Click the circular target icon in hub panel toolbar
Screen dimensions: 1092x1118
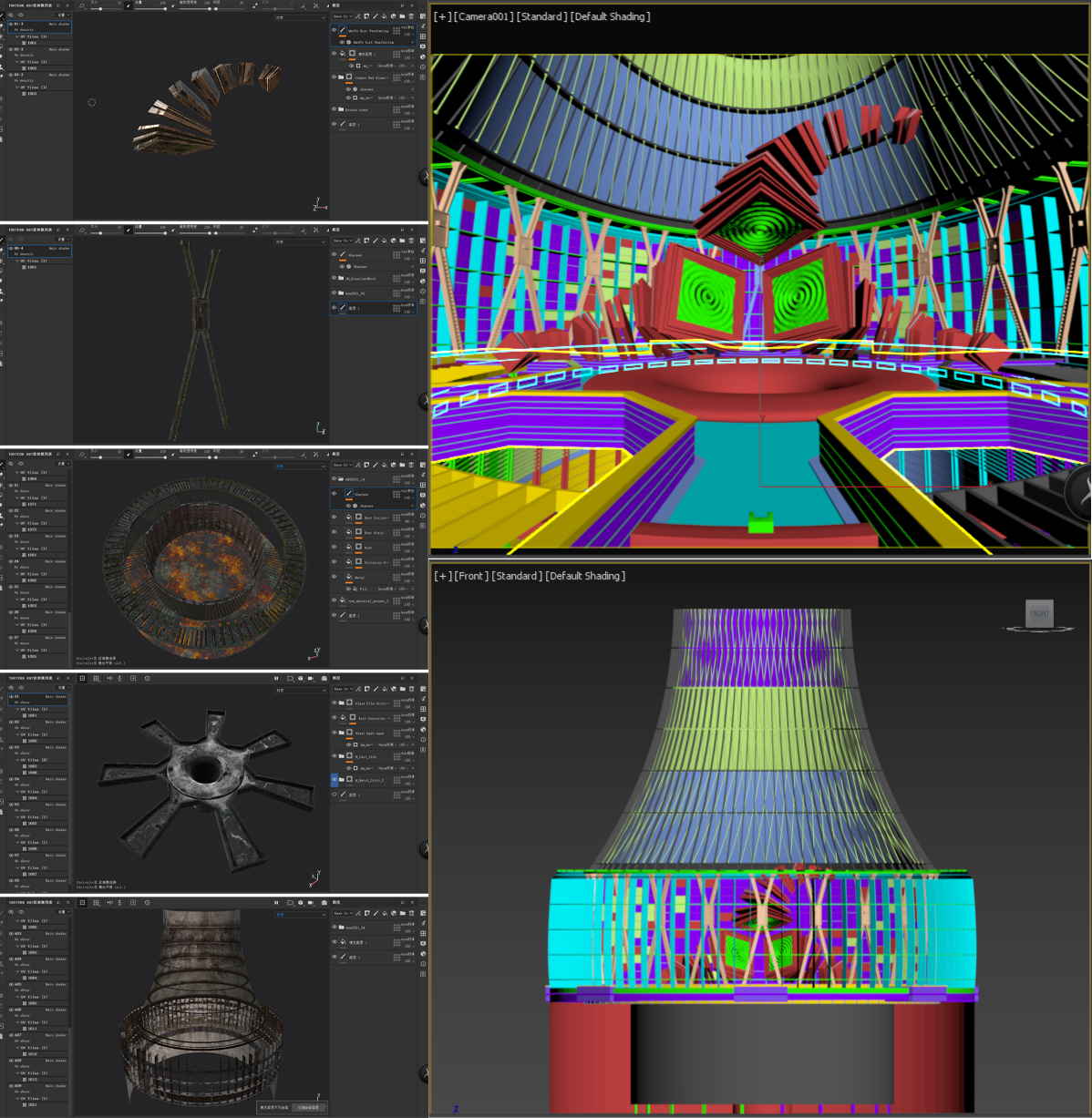[x=147, y=678]
